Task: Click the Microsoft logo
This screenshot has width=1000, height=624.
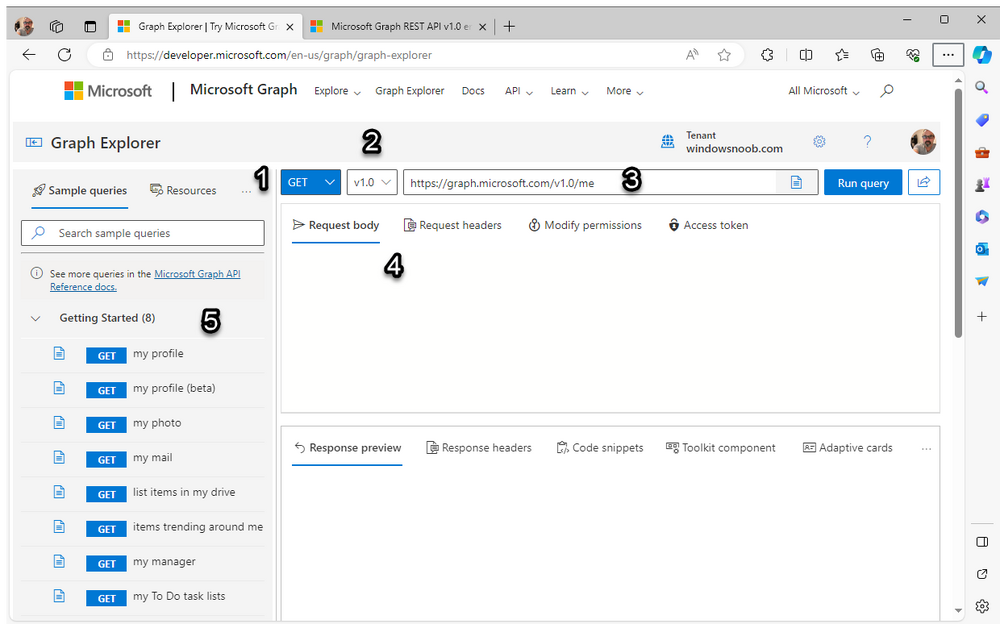Action: click(x=108, y=91)
